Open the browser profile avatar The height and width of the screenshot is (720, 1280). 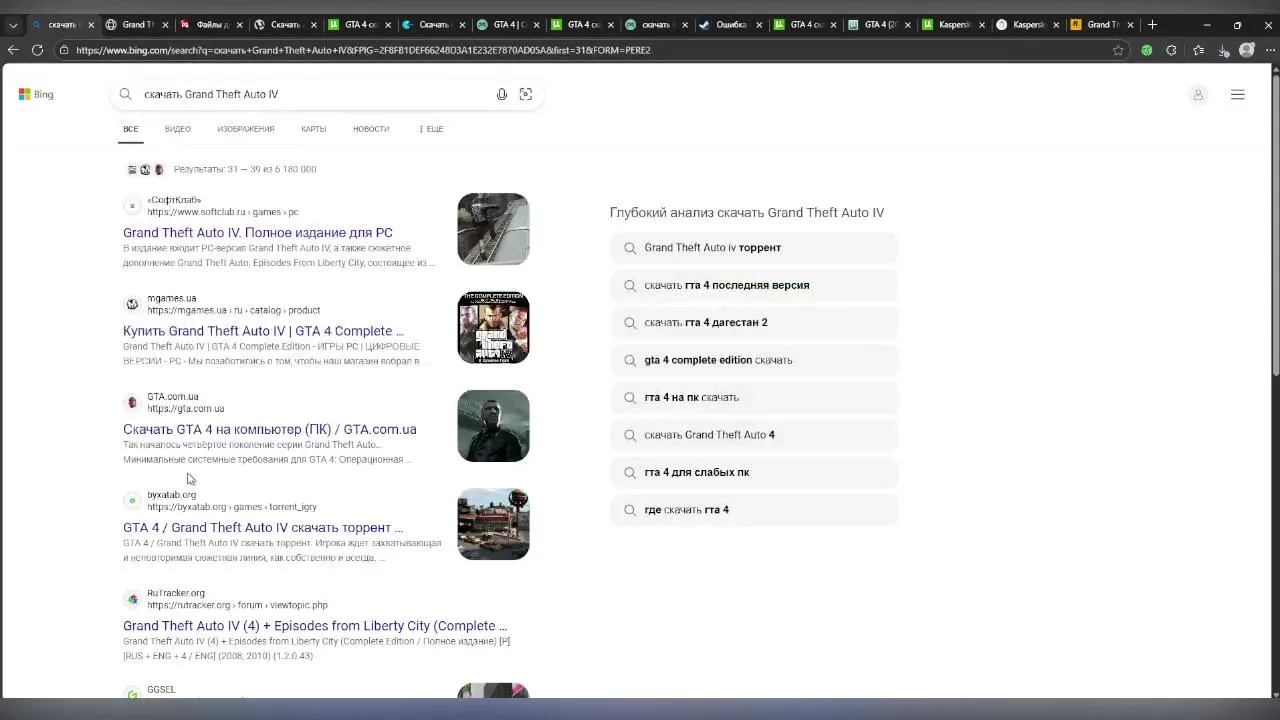point(1246,50)
